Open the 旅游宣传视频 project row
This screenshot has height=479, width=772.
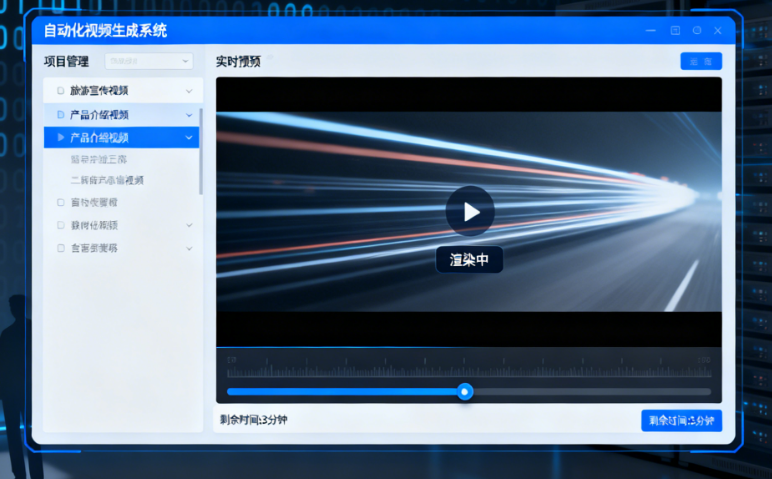(x=123, y=91)
